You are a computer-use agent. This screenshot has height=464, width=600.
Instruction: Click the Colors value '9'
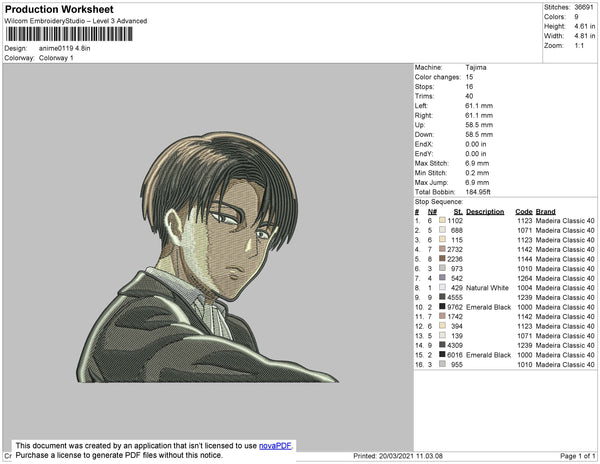576,17
